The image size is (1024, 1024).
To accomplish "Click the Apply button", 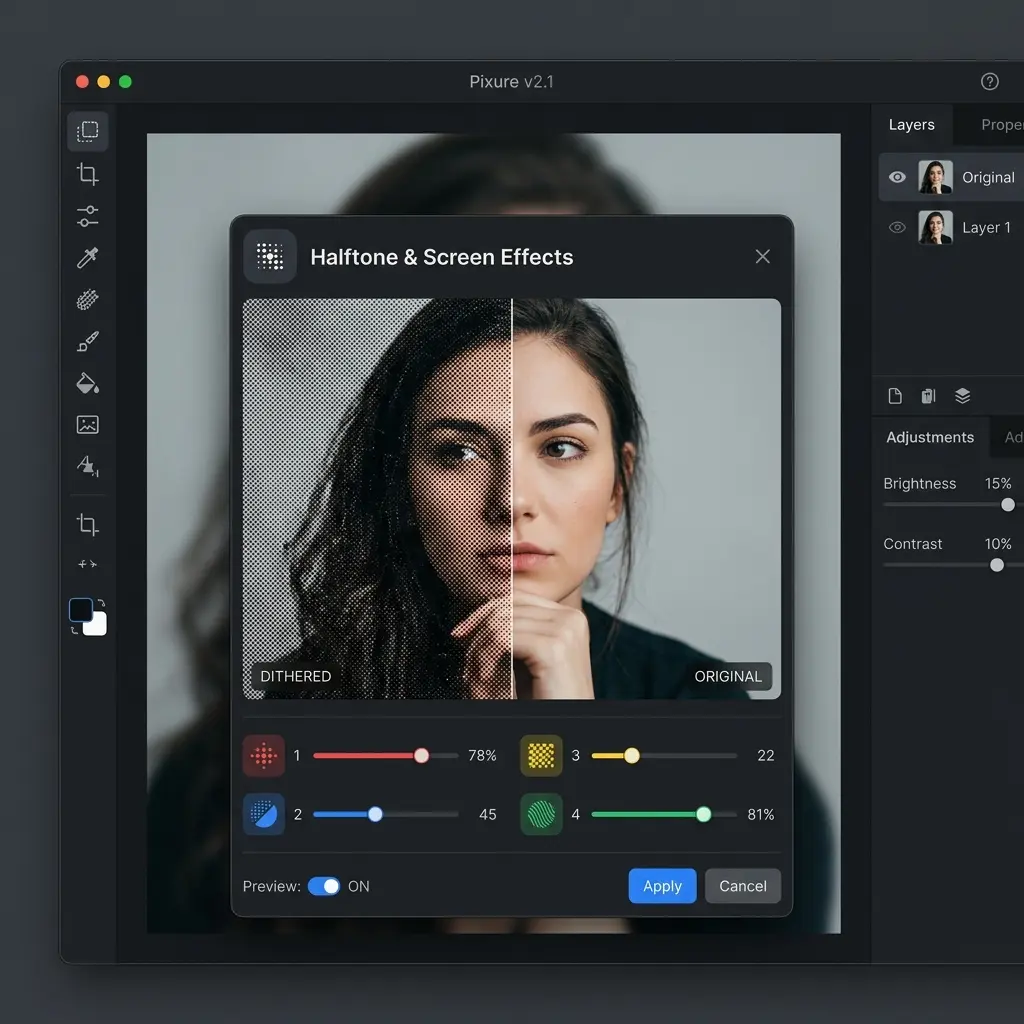I will coord(662,886).
